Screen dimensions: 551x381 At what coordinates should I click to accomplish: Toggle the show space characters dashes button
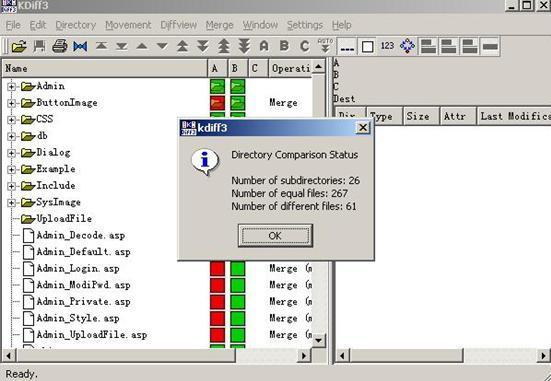click(x=347, y=46)
